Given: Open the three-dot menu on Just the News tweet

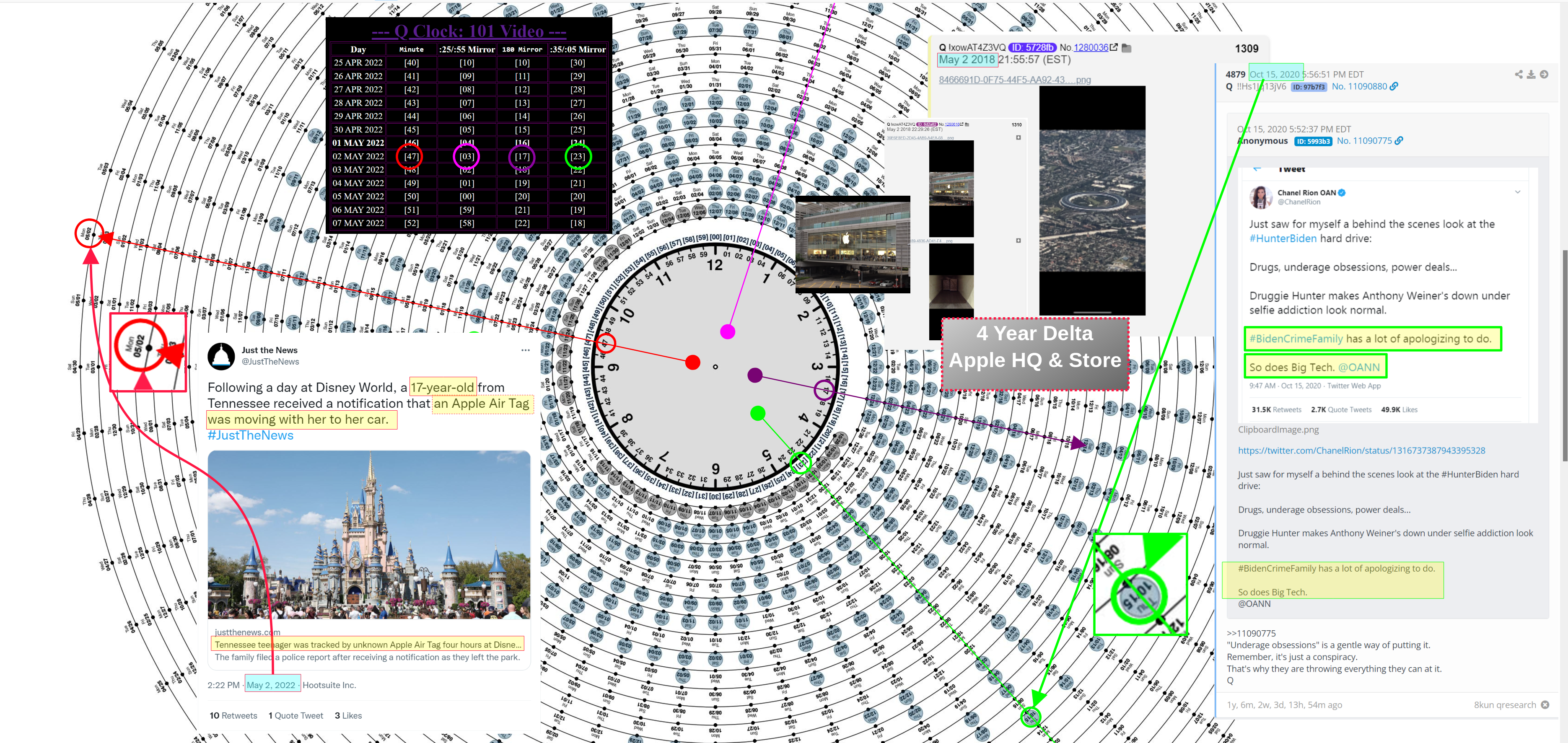Looking at the screenshot, I should coord(525,350).
